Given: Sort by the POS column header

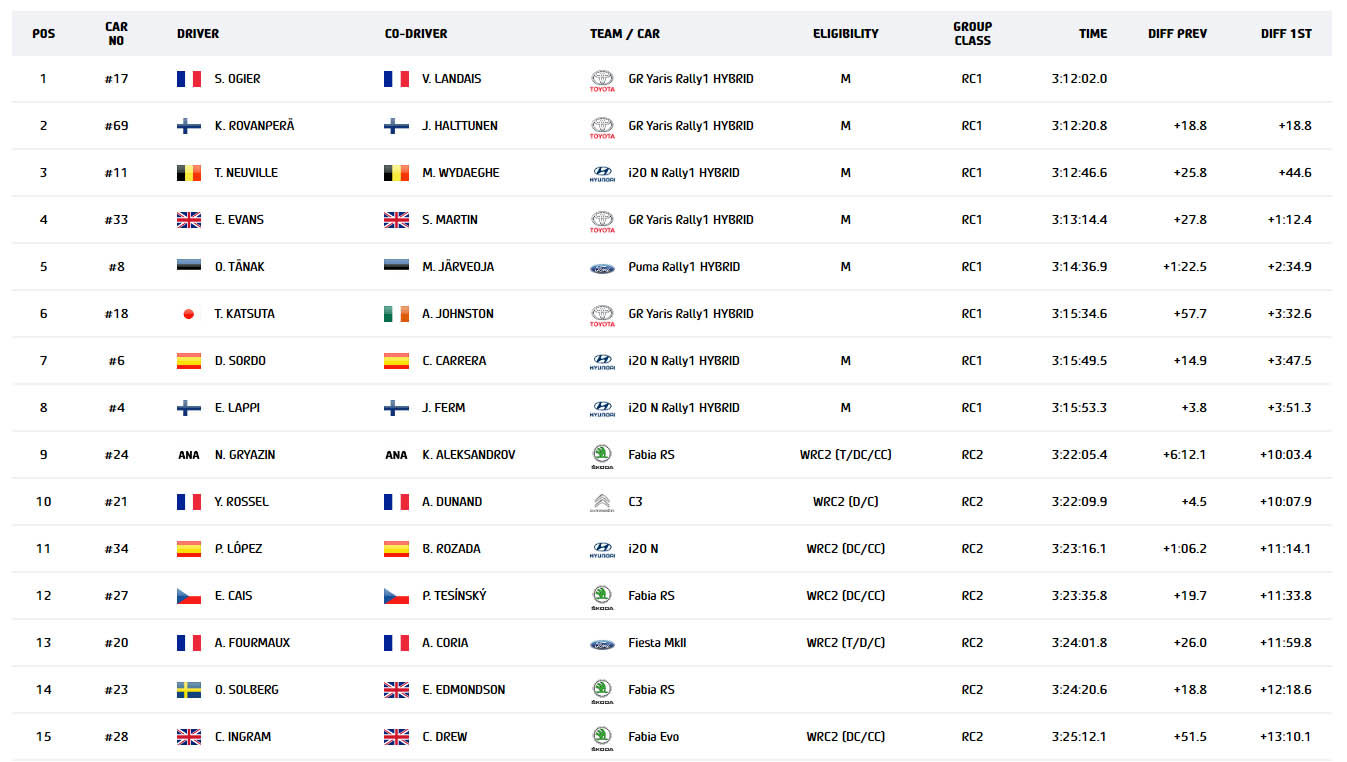Looking at the screenshot, I should (43, 34).
